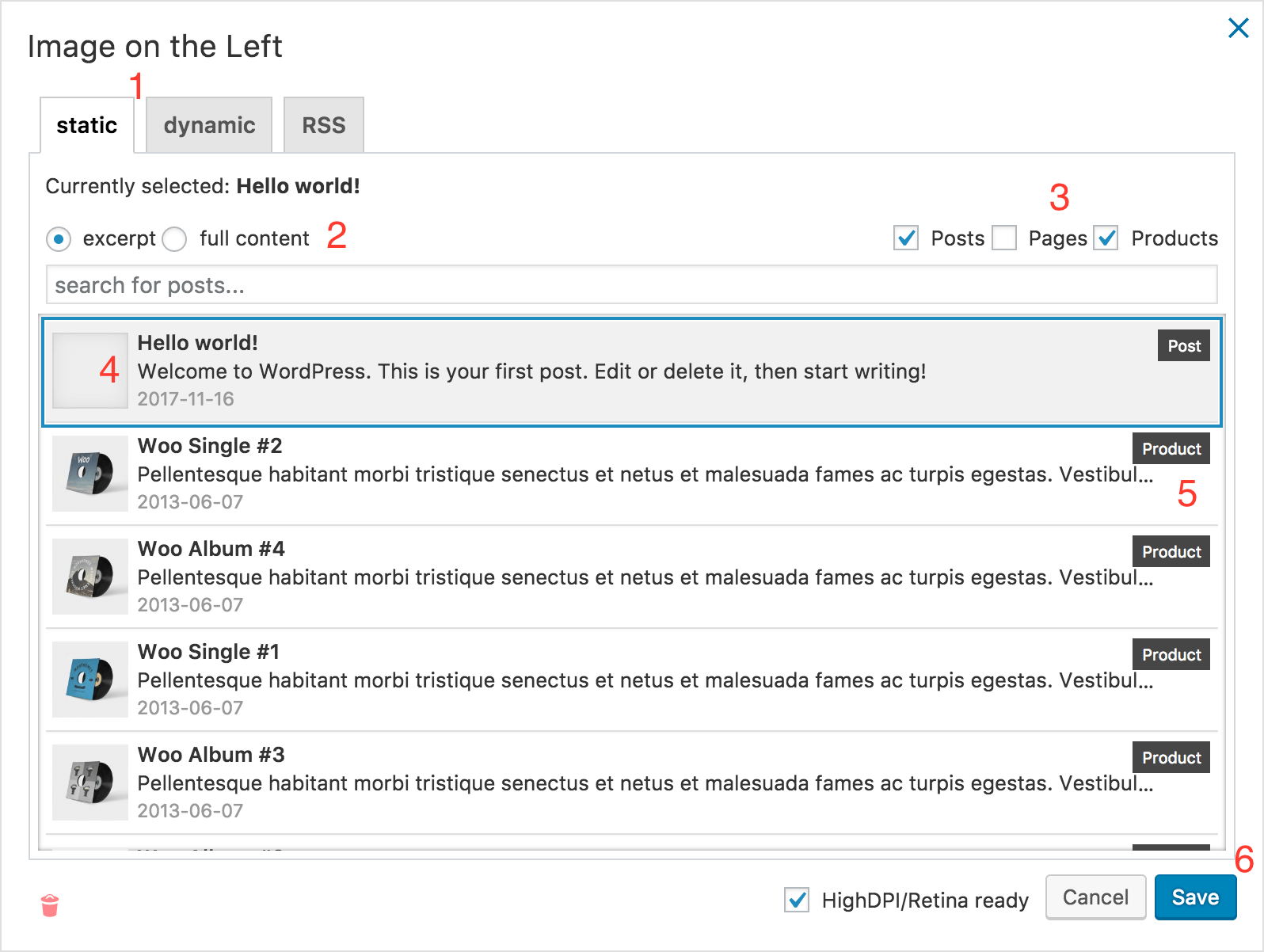The width and height of the screenshot is (1264, 952).
Task: Toggle the HighDPI/Retina ready checkbox
Action: pyautogui.click(x=797, y=900)
